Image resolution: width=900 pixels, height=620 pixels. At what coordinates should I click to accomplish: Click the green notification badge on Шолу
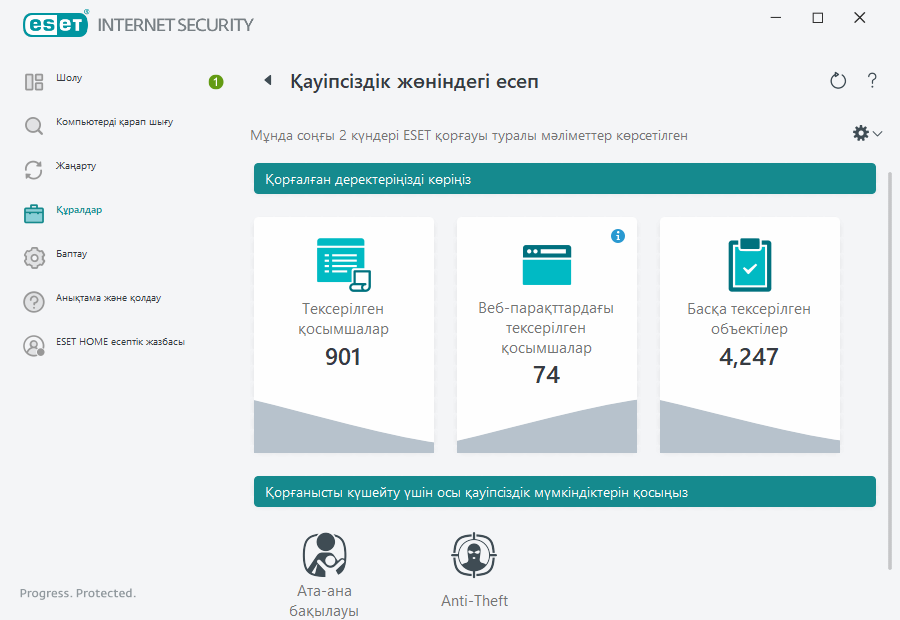(x=216, y=82)
